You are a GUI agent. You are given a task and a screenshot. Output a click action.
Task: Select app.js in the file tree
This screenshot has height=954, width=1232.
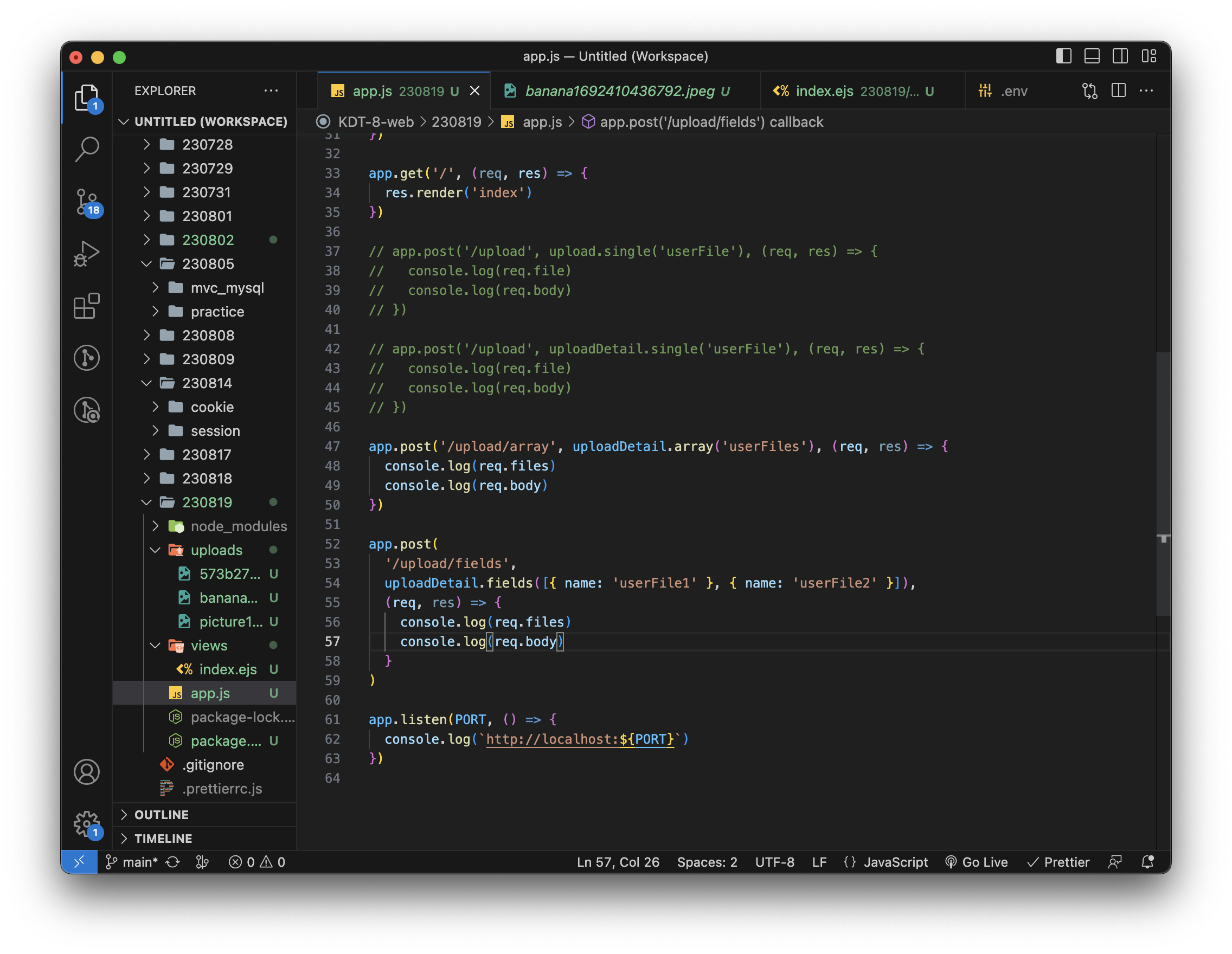(205, 693)
